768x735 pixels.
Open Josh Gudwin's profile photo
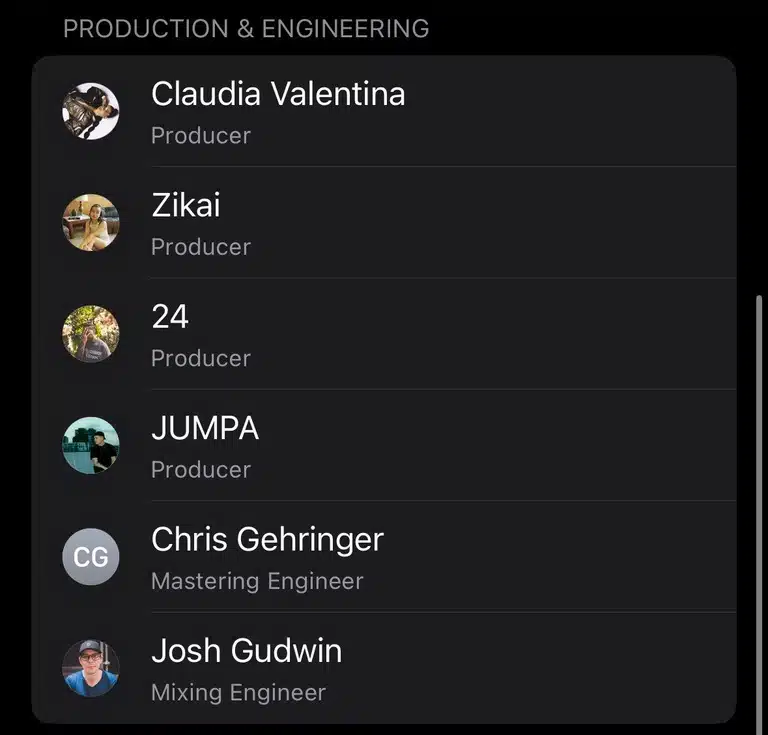tap(91, 668)
